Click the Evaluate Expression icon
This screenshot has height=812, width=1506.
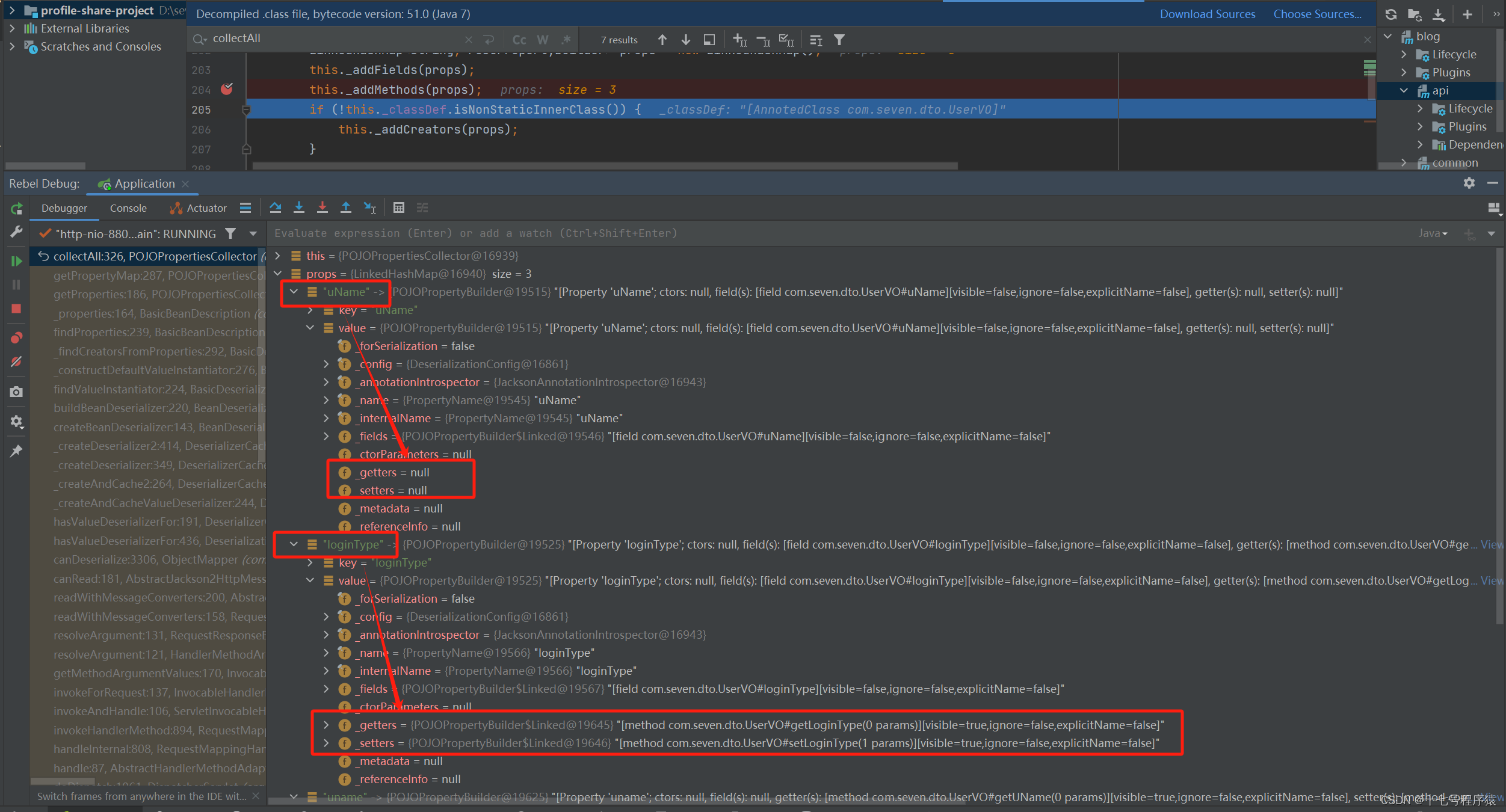click(x=399, y=207)
